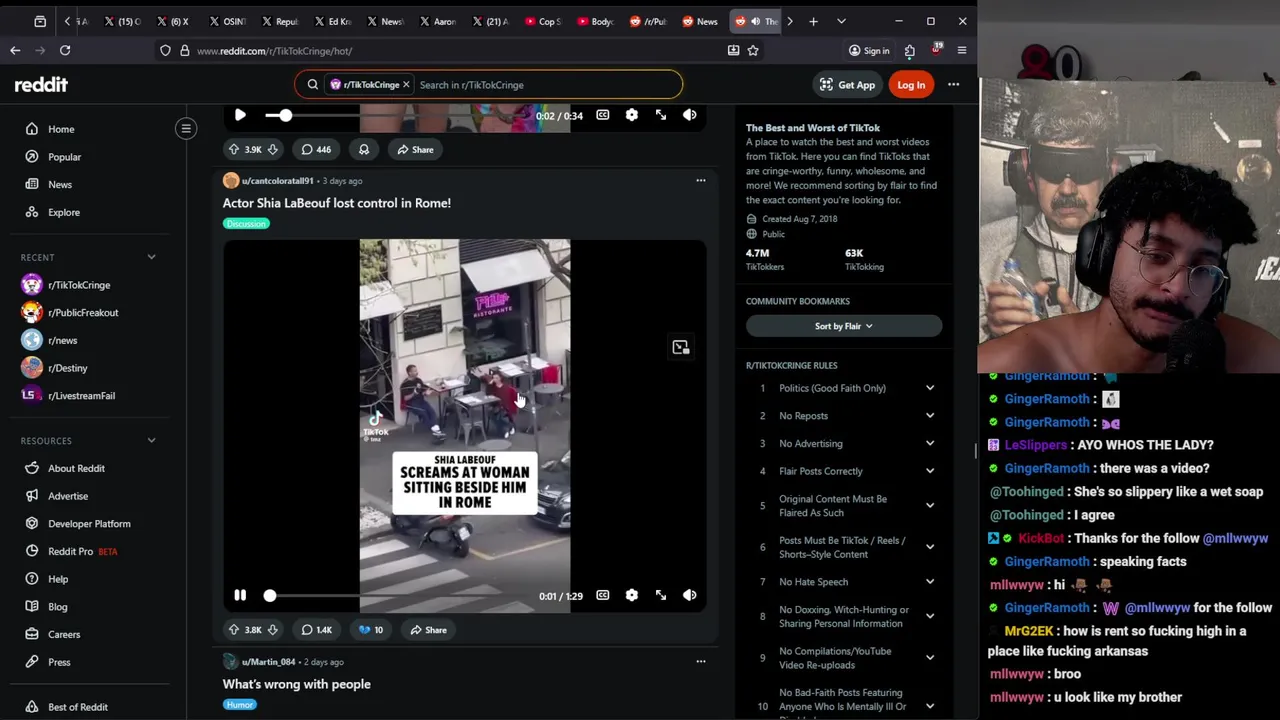Open 1.4K comments on Shia post
Screen dimensions: 1280x720
point(316,630)
